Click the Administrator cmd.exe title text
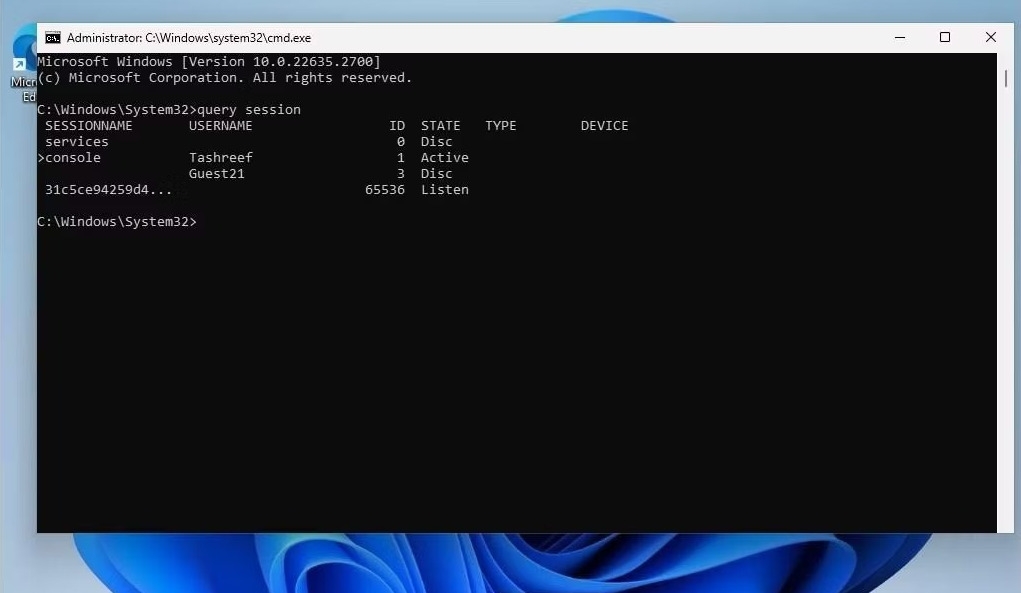The height and width of the screenshot is (593, 1021). point(189,38)
